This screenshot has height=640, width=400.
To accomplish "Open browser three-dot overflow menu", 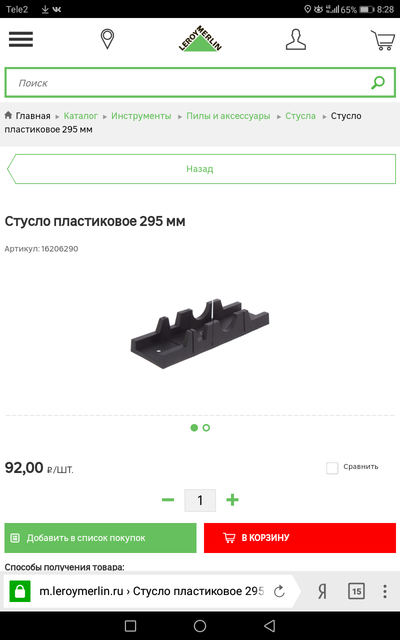I will [x=384, y=591].
